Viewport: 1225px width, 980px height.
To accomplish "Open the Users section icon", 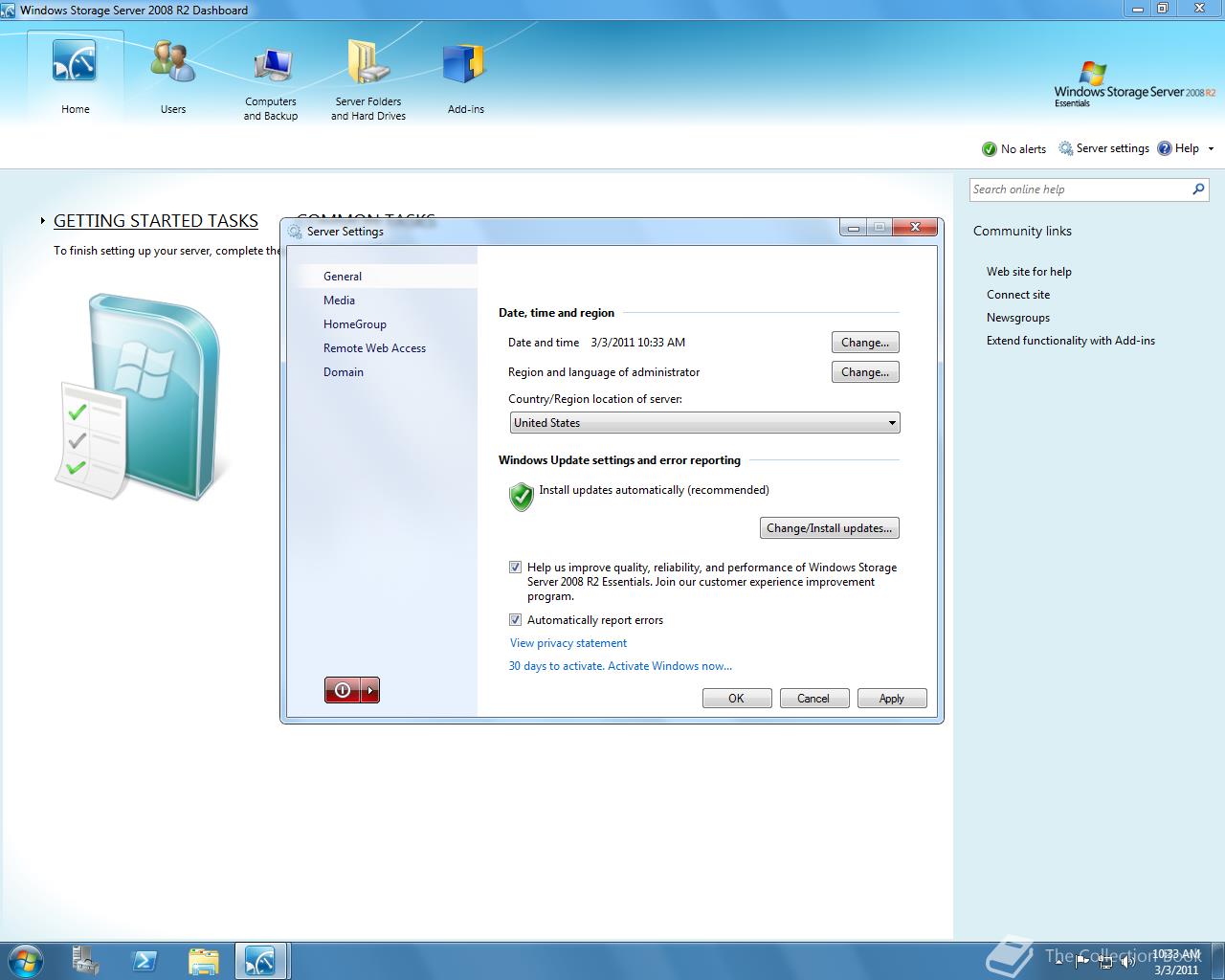I will (x=173, y=62).
